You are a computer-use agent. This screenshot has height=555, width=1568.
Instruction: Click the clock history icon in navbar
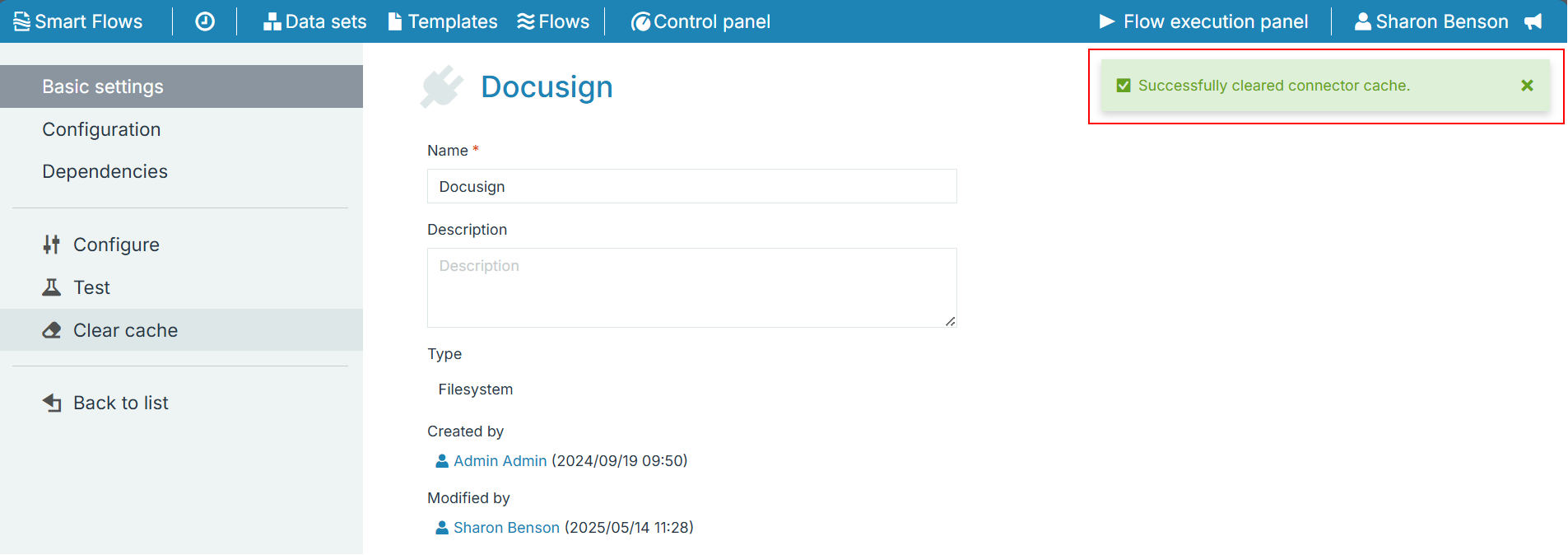coord(205,21)
